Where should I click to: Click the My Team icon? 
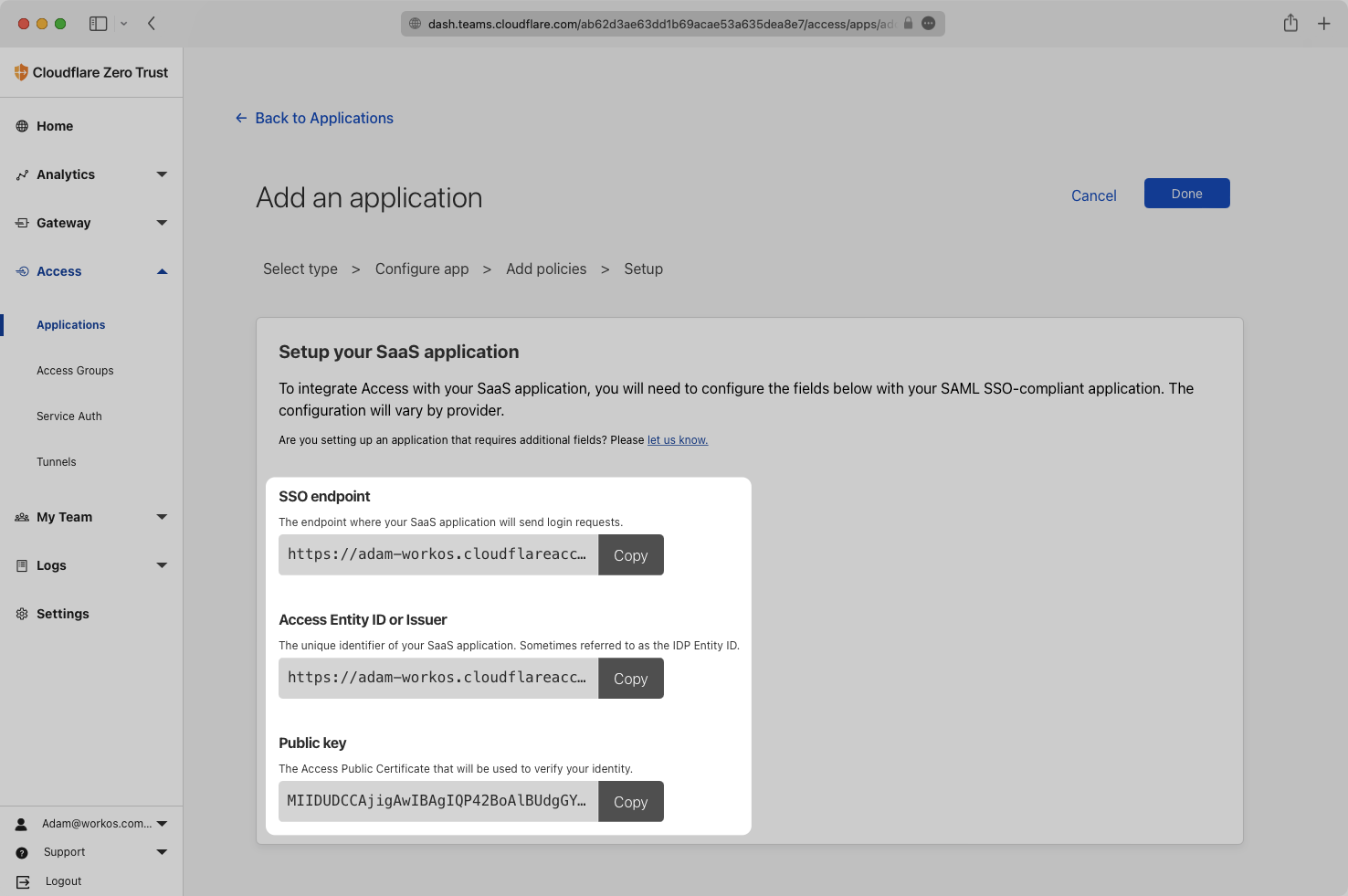(22, 517)
